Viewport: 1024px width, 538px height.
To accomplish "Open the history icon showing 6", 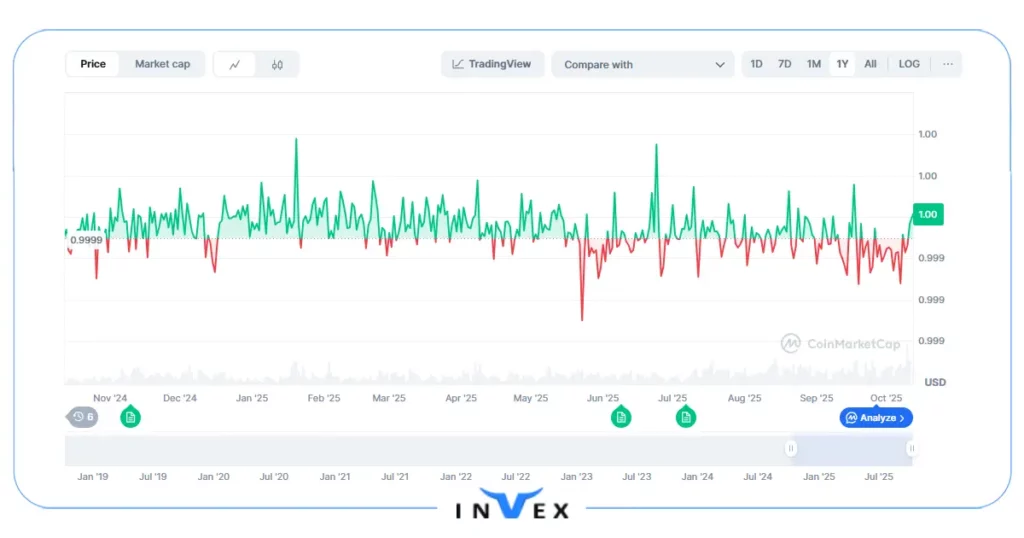I will pos(83,417).
